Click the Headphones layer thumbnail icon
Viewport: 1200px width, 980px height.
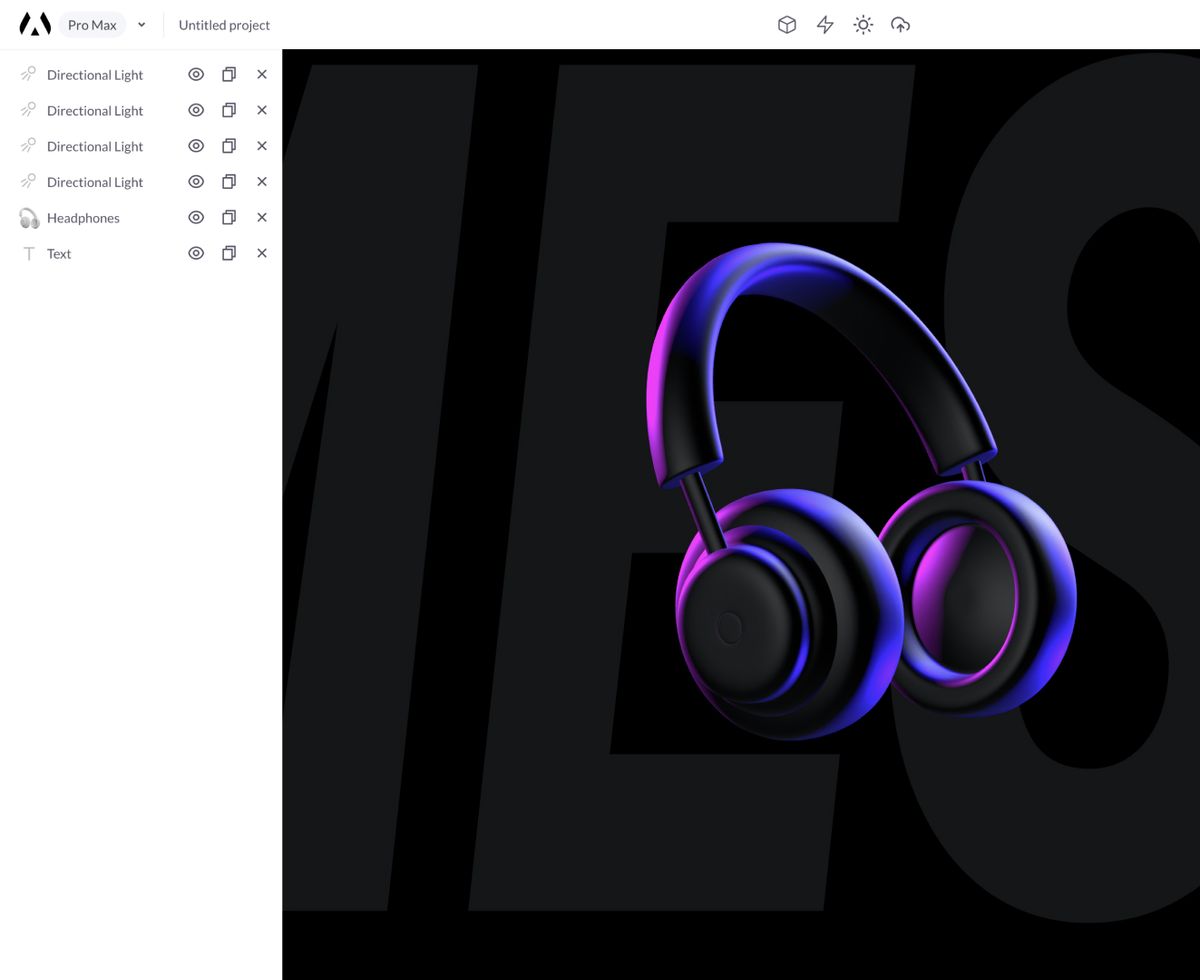[x=29, y=218]
